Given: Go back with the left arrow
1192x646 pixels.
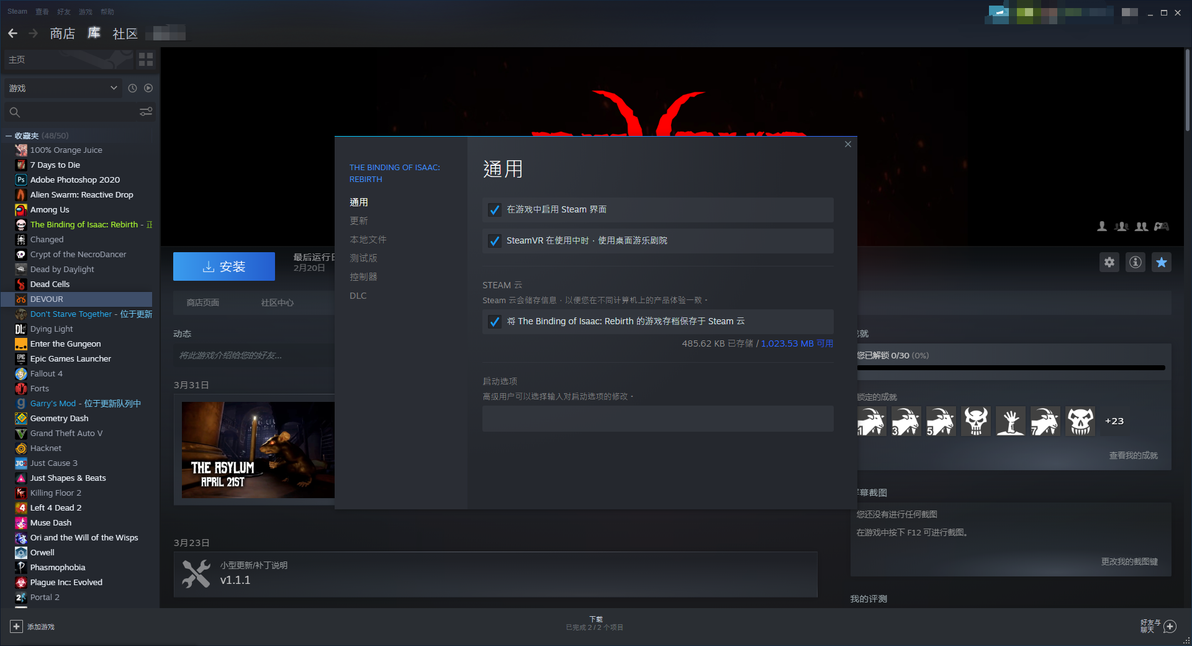Looking at the screenshot, I should pos(12,33).
